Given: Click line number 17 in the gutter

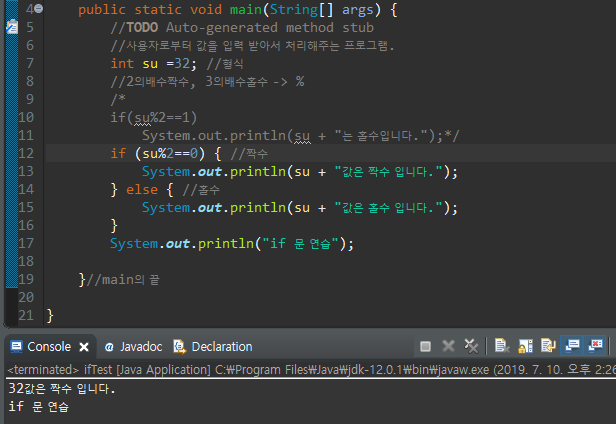Looking at the screenshot, I should [26, 243].
